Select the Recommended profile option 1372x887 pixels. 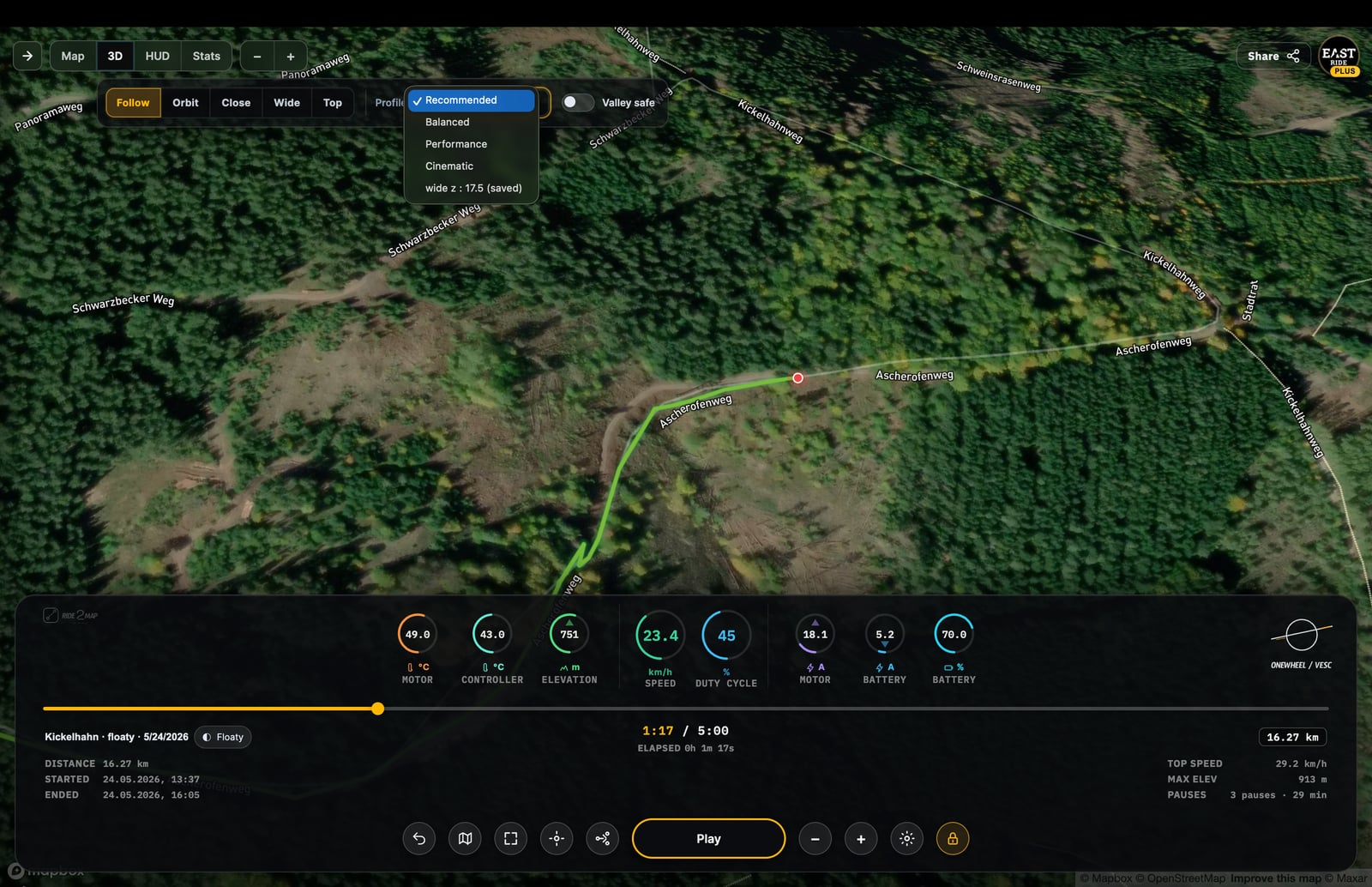click(x=472, y=100)
